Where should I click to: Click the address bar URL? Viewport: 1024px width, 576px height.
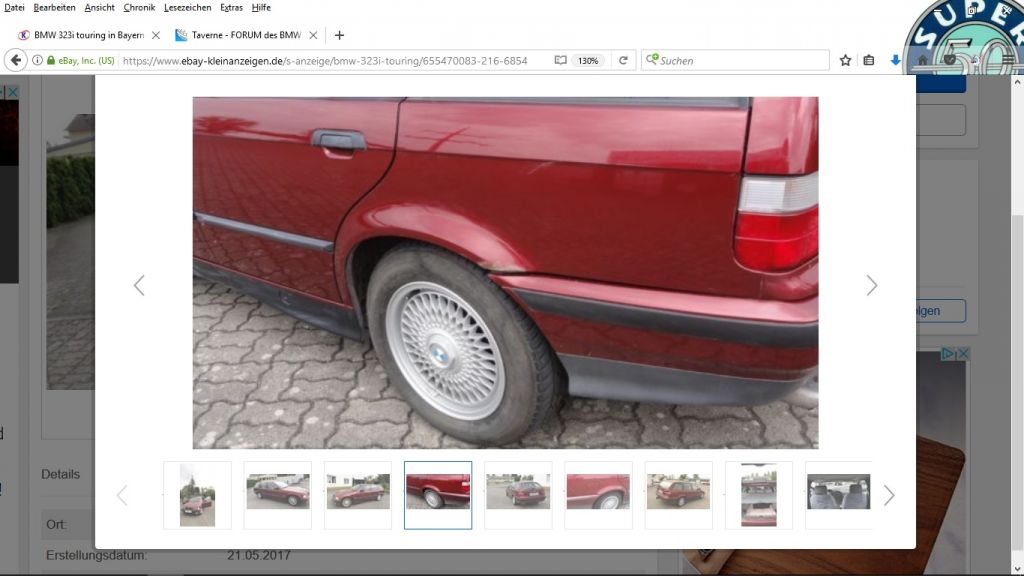tap(325, 60)
